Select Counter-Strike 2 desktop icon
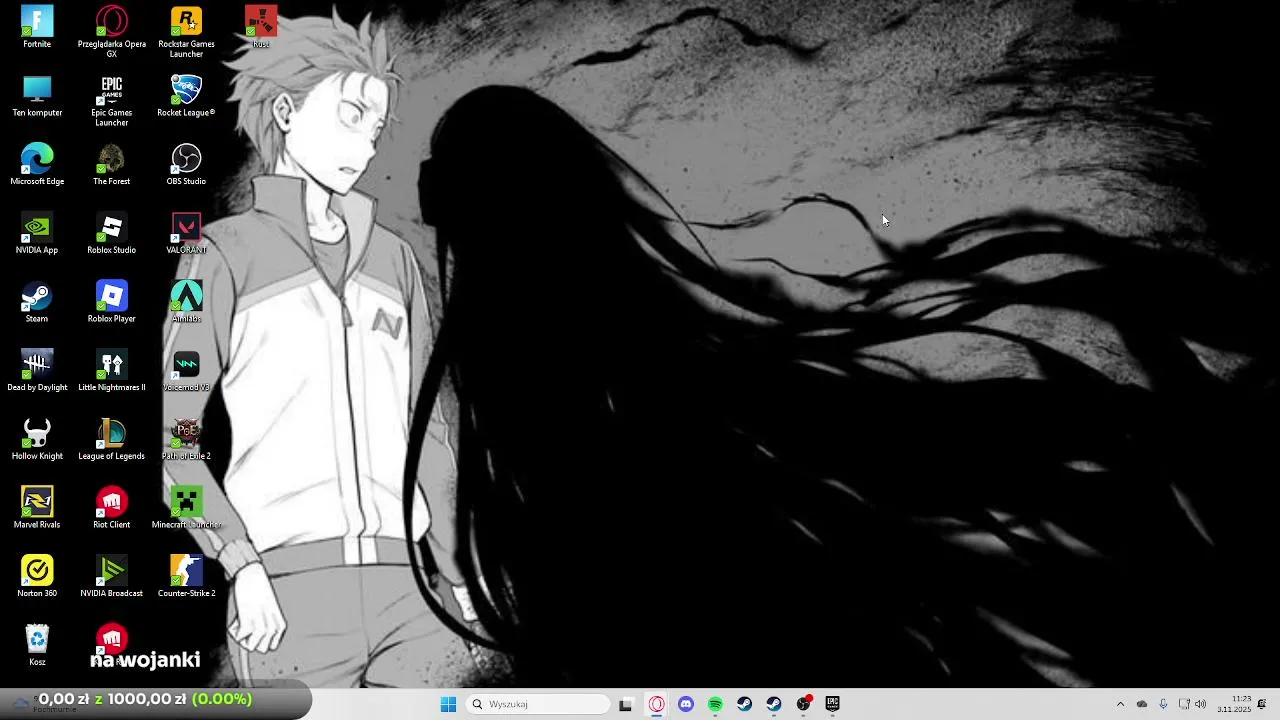The image size is (1280, 720). pyautogui.click(x=186, y=577)
